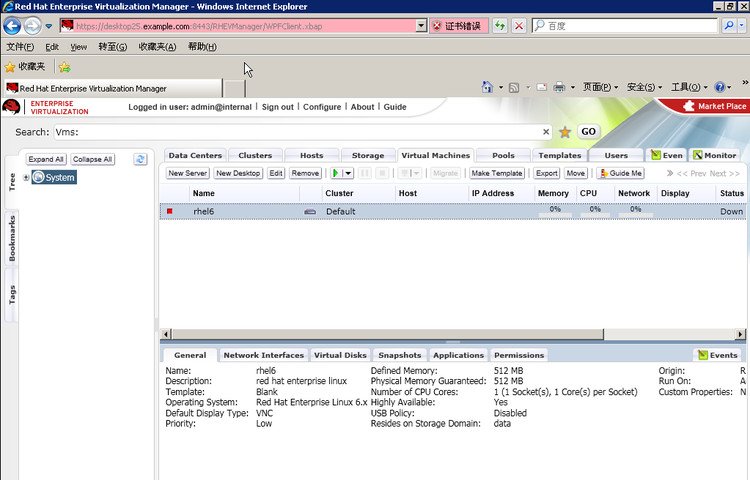The image size is (750, 480).
Task: Switch to the Storage tab
Action: 368,155
